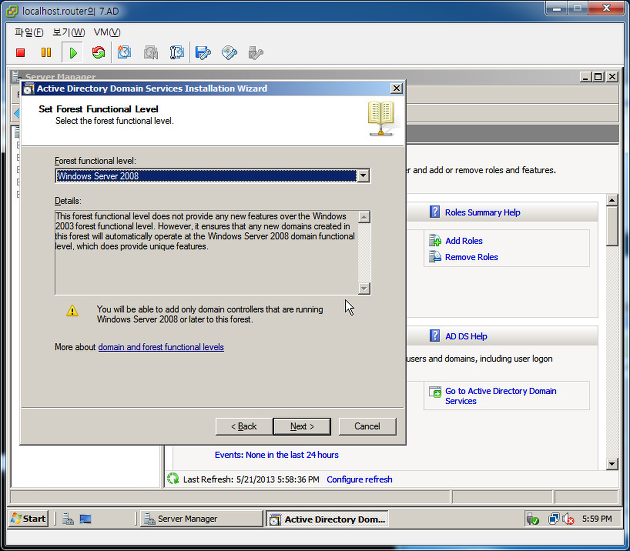The image size is (630, 551).
Task: Click the grayed revert snapshot toolbar icon
Action: click(151, 53)
